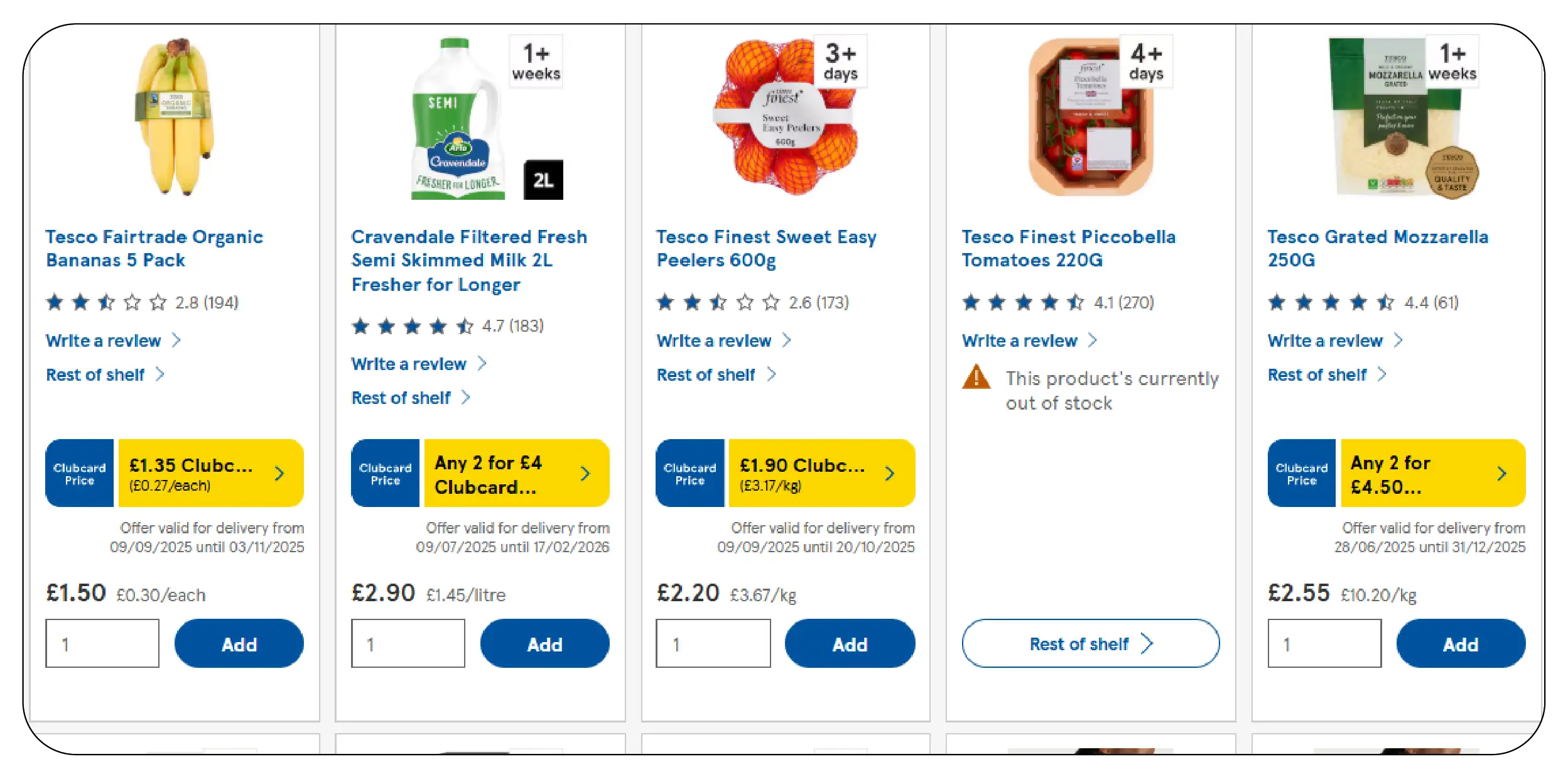Add the Tesco Fairtrade Organic Bananas to basket
This screenshot has width=1568, height=779.
[x=239, y=643]
